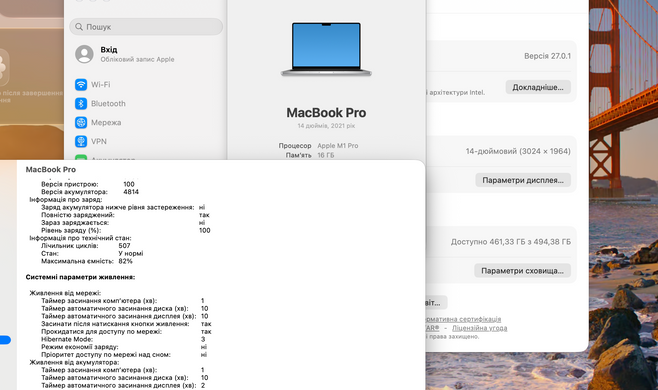Click the Процесор 'Apple M1 Pro' value
Viewport: 658px width, 390px height.
click(338, 146)
